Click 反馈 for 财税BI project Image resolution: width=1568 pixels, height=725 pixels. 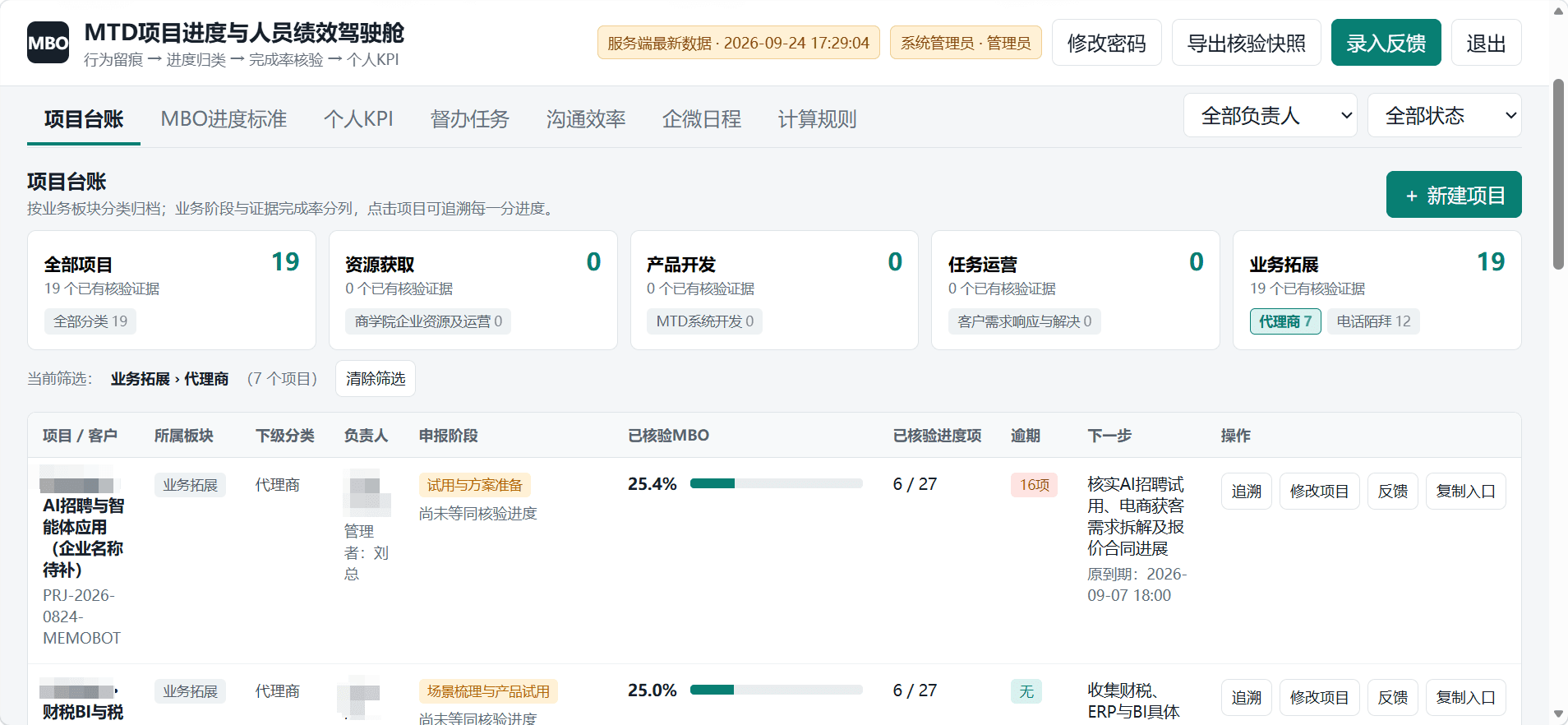point(1392,697)
